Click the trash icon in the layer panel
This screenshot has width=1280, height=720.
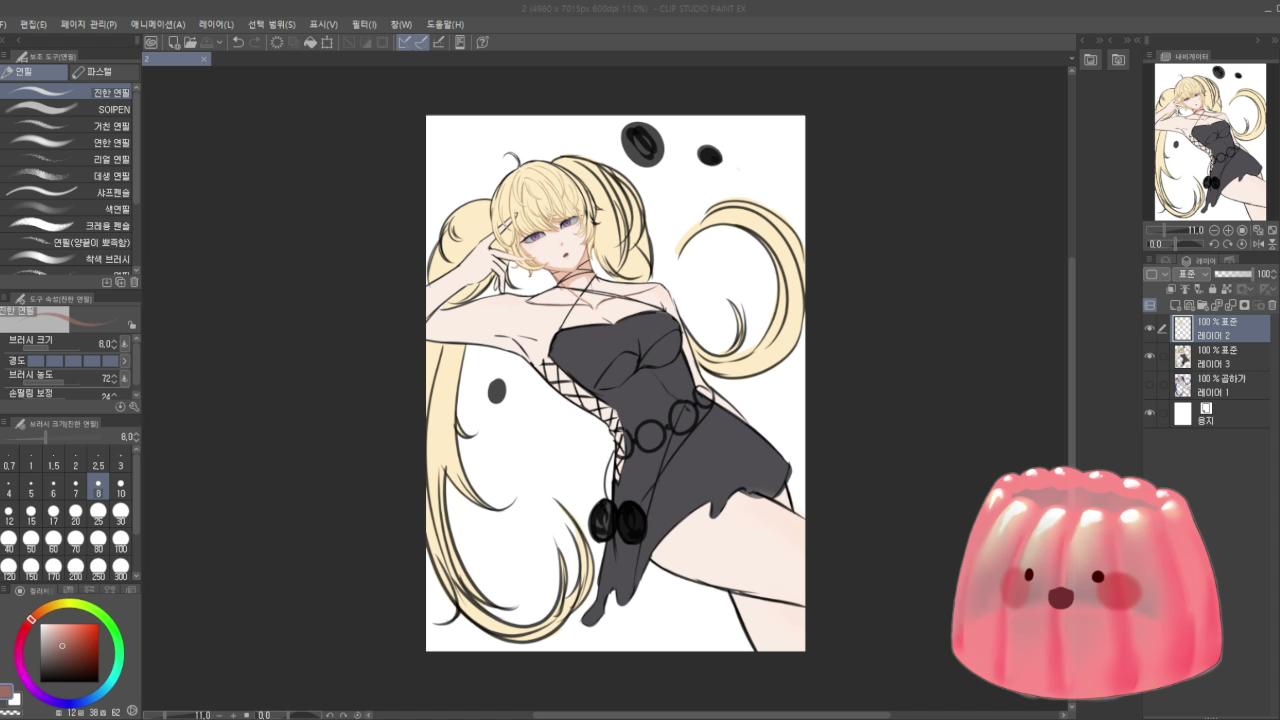1272,305
